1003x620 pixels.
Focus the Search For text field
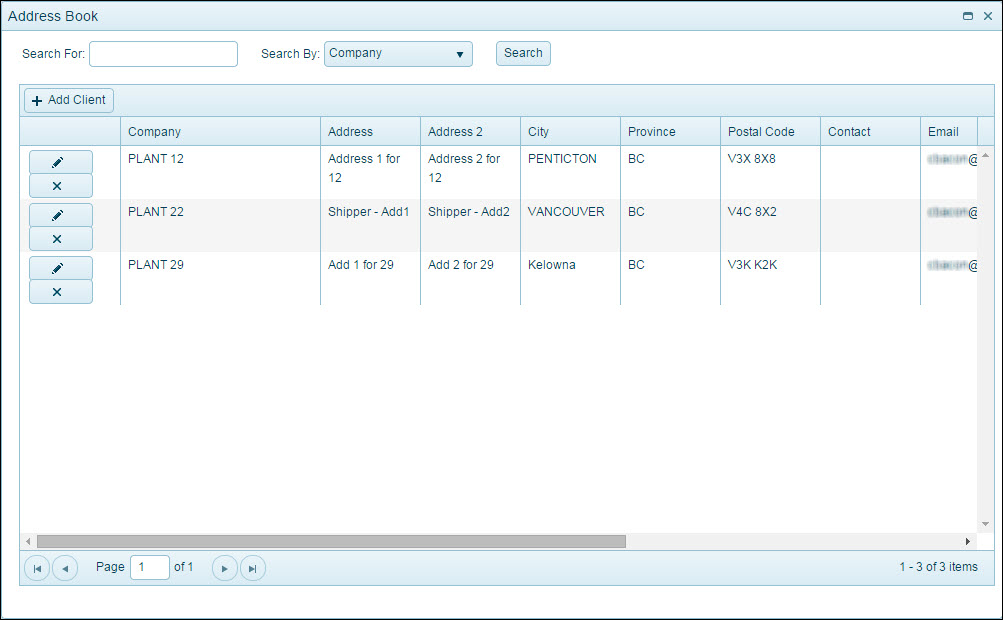[163, 54]
